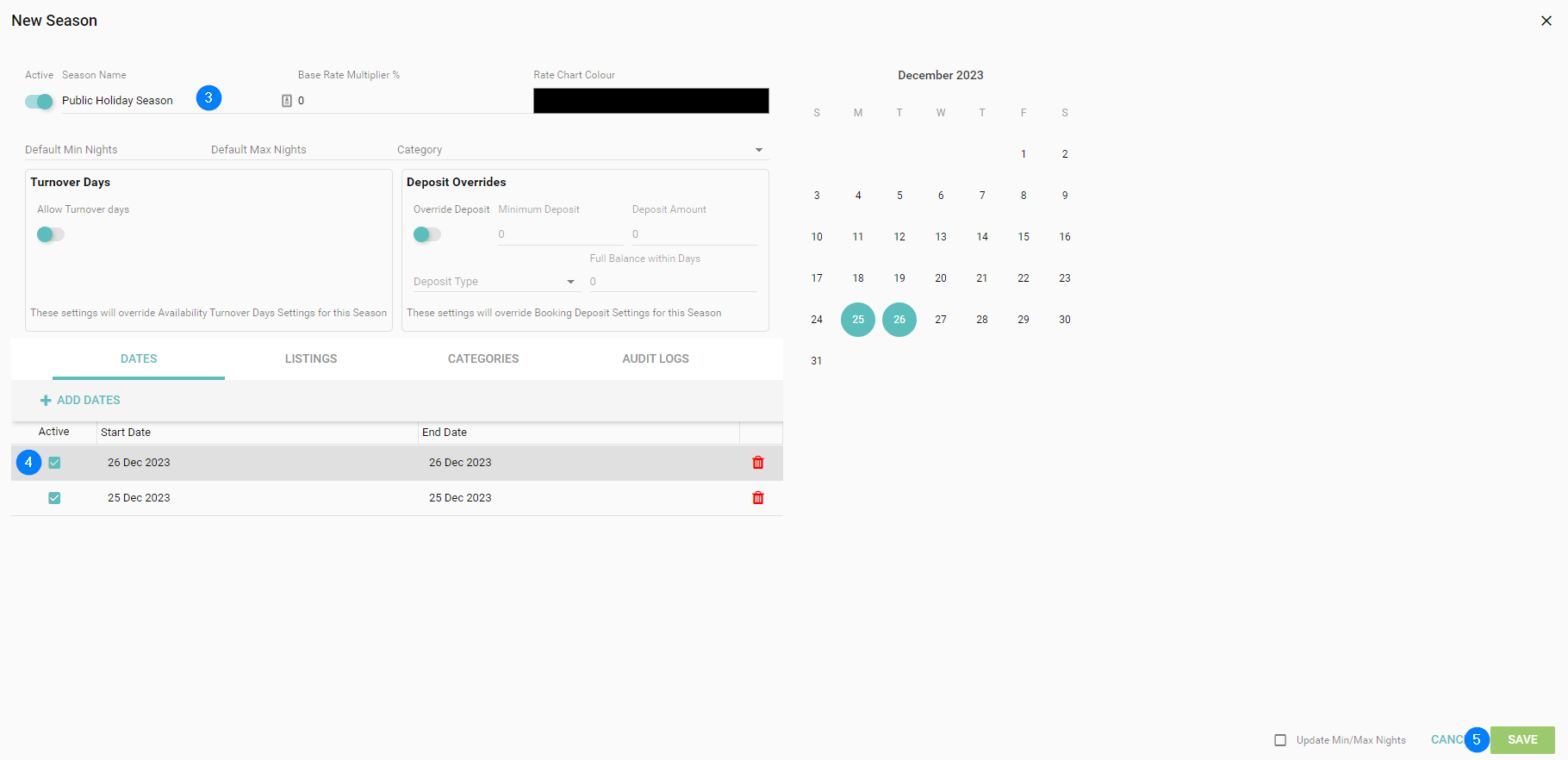Uncheck Active box for 25 Dec 2023
Screen dimensions: 1568x760
click(x=54, y=498)
